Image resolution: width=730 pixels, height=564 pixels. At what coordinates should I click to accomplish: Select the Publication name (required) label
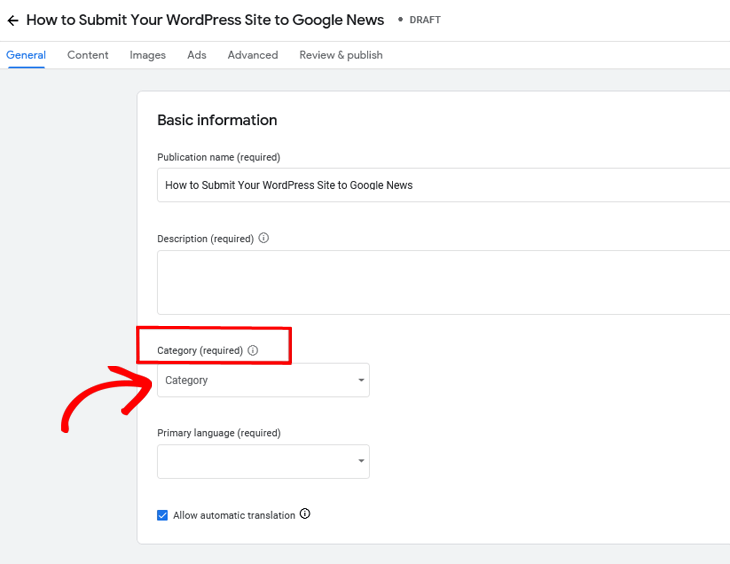point(219,157)
